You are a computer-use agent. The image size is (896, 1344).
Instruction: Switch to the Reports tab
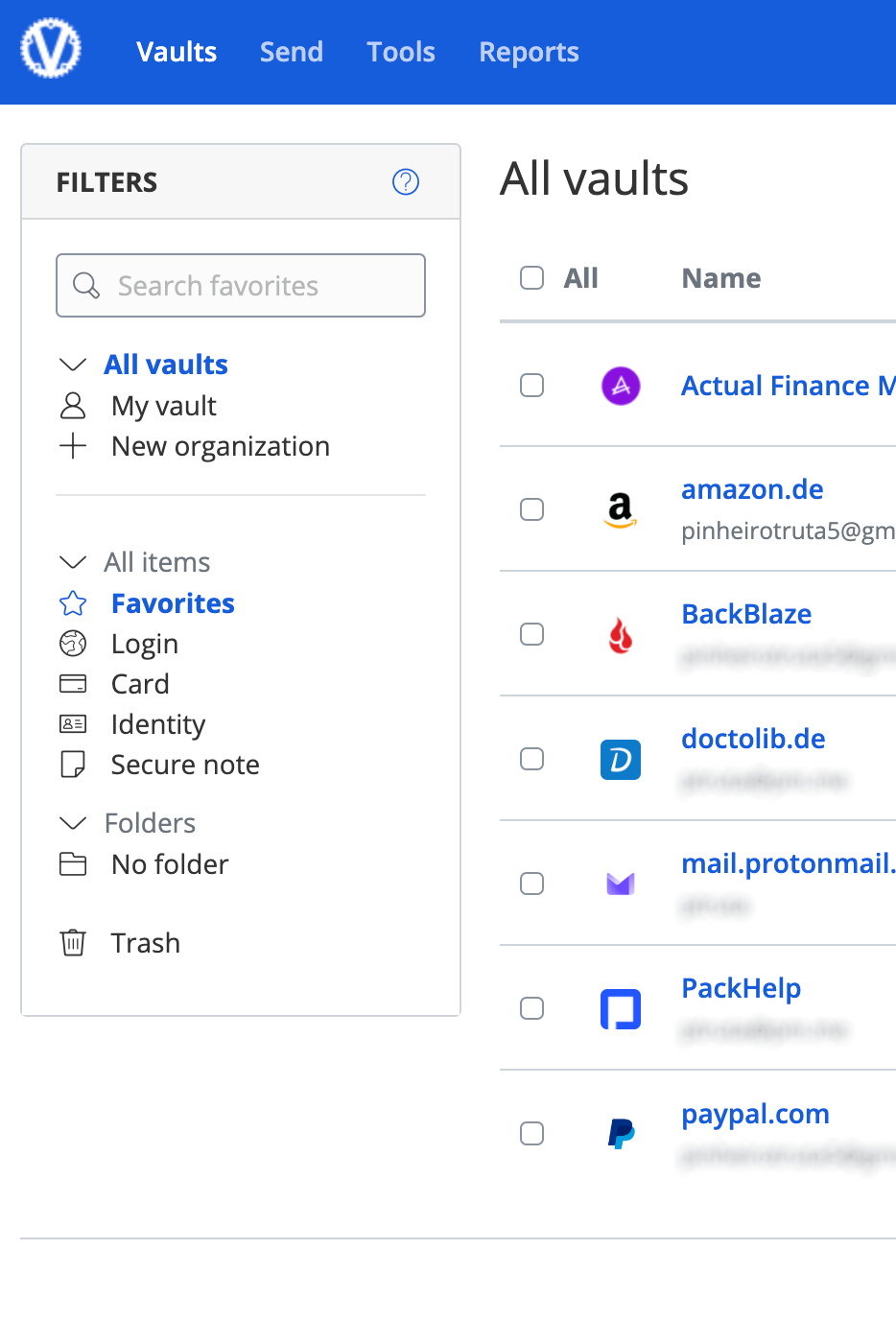529,52
